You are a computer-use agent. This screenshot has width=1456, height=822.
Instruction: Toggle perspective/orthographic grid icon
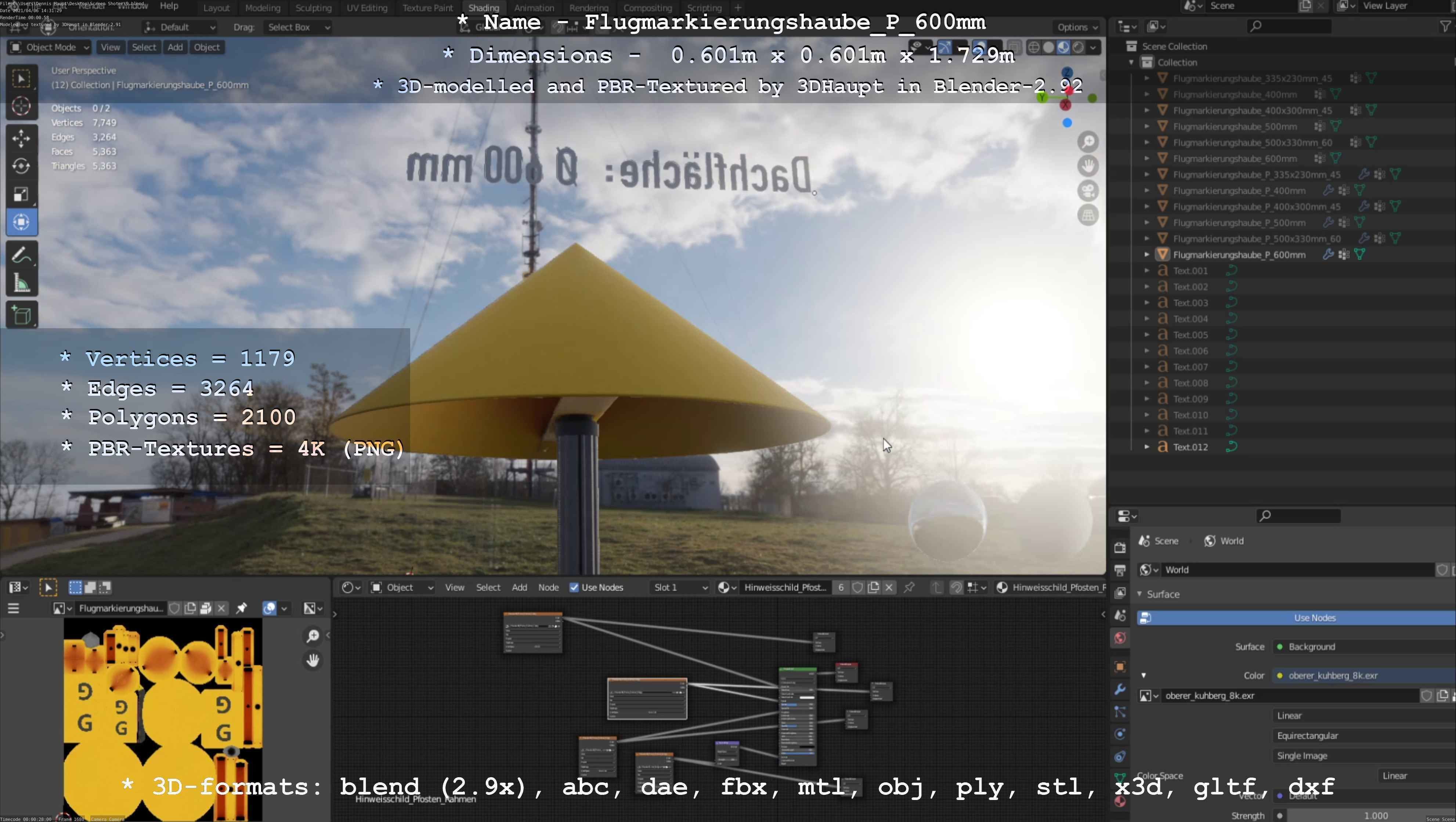[x=1088, y=215]
